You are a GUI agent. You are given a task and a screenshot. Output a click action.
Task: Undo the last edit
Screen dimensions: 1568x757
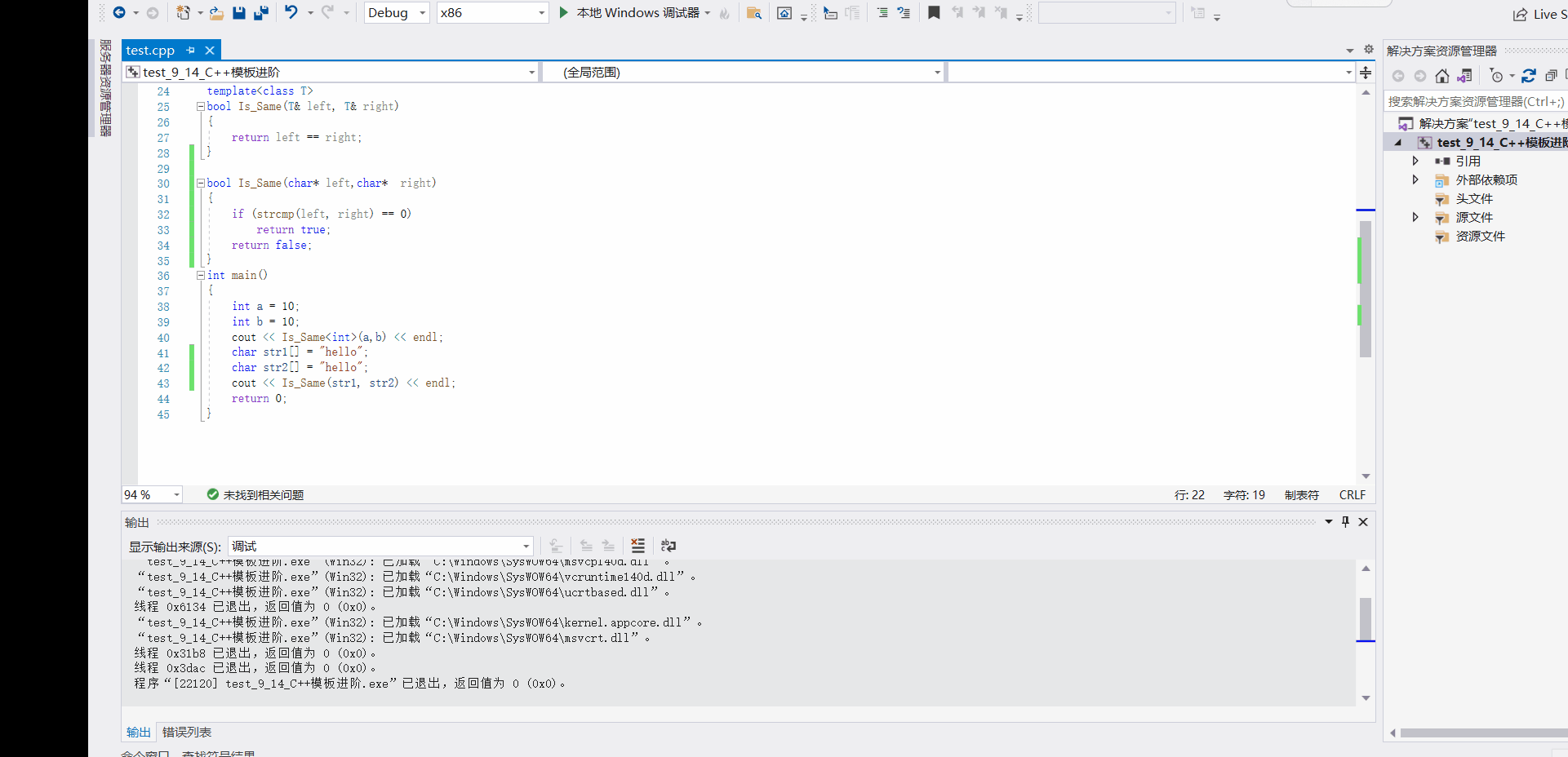tap(291, 12)
